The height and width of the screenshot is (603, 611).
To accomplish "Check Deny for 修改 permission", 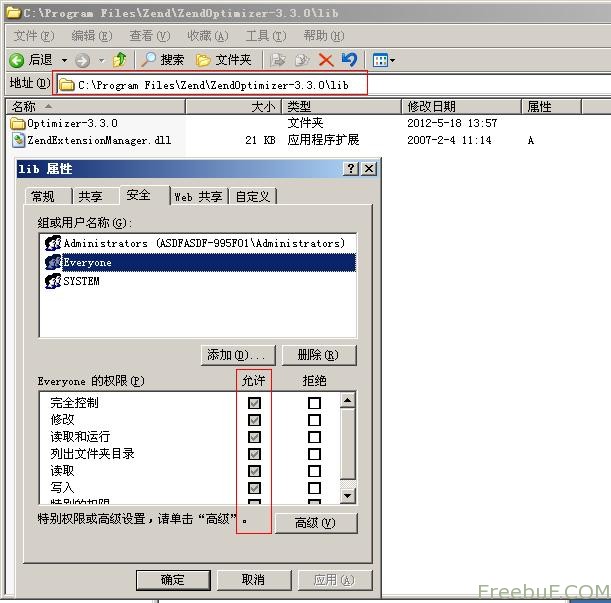I will click(314, 420).
